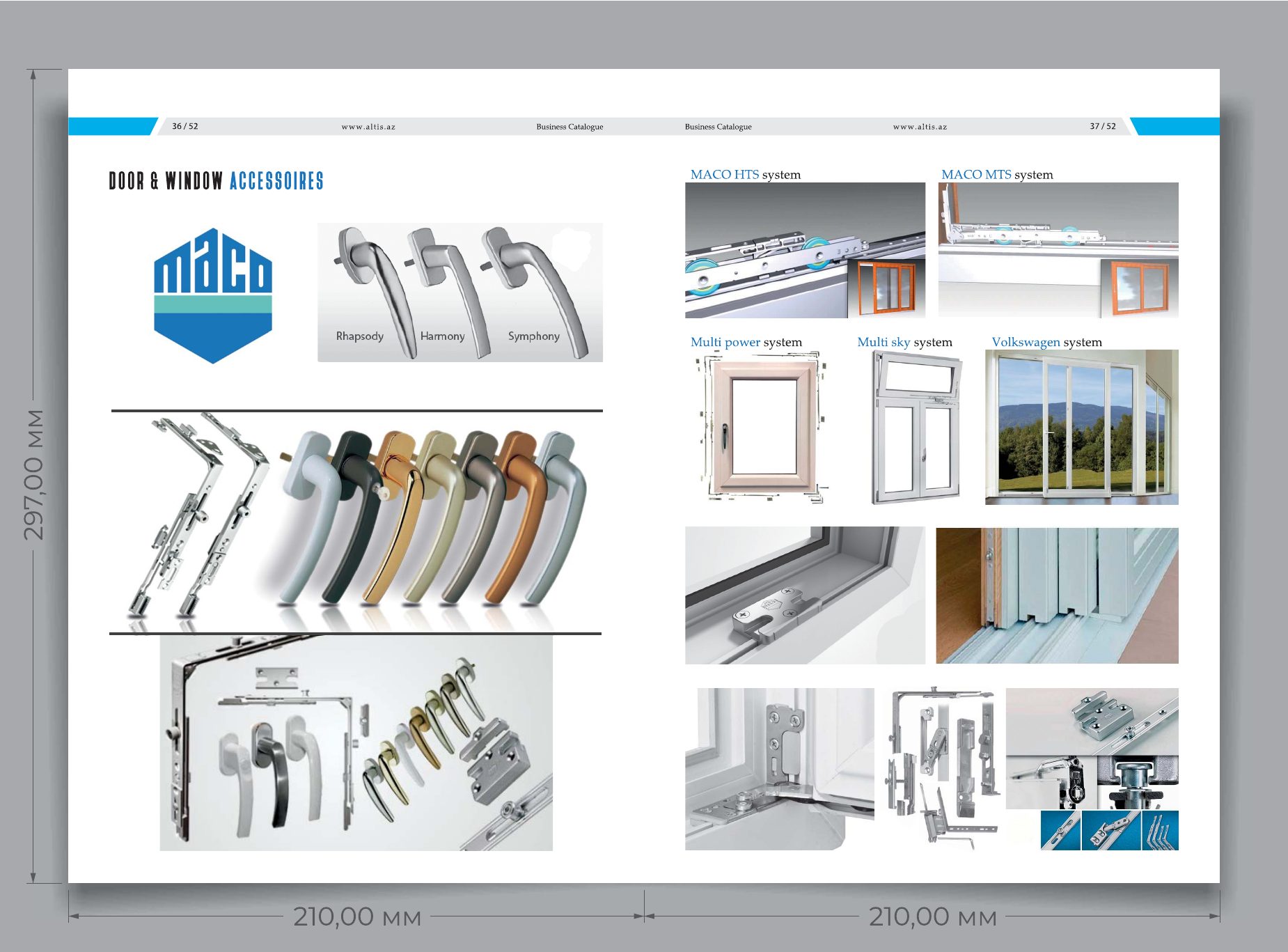
Task: Click the sliding door floor track photo
Action: coord(1057,595)
